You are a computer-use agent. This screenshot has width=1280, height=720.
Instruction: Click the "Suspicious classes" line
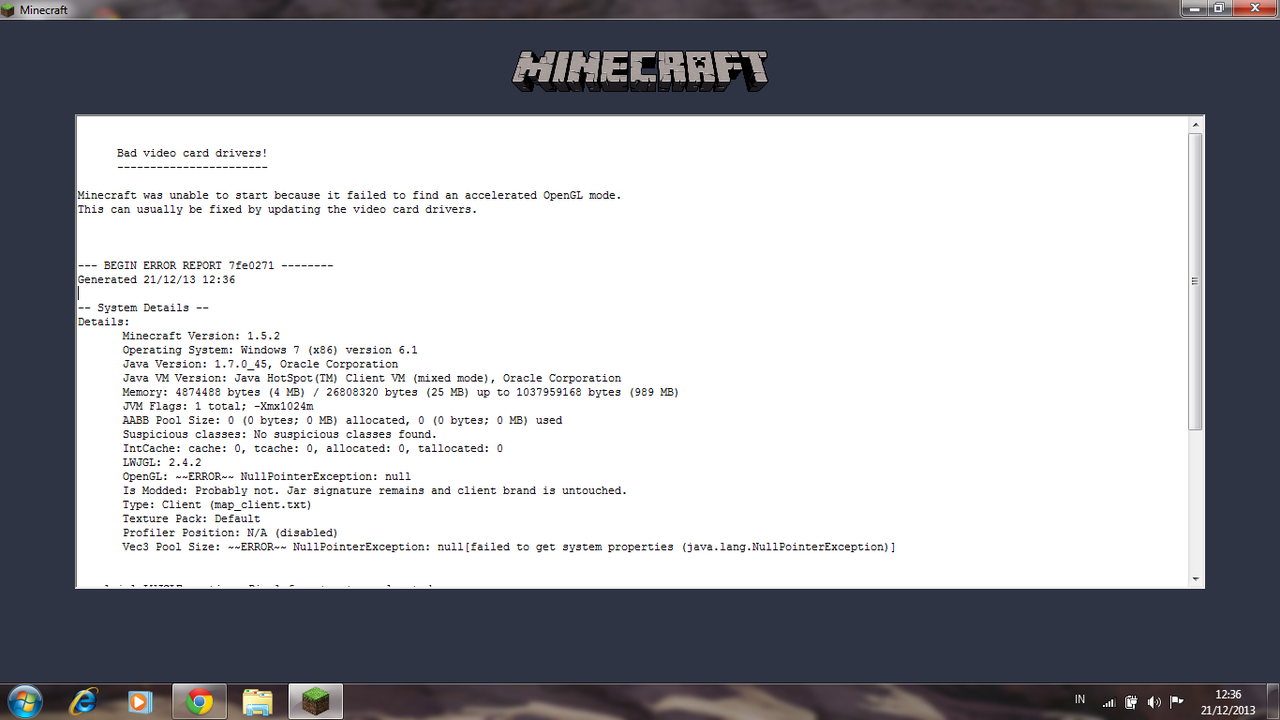pyautogui.click(x=280, y=434)
